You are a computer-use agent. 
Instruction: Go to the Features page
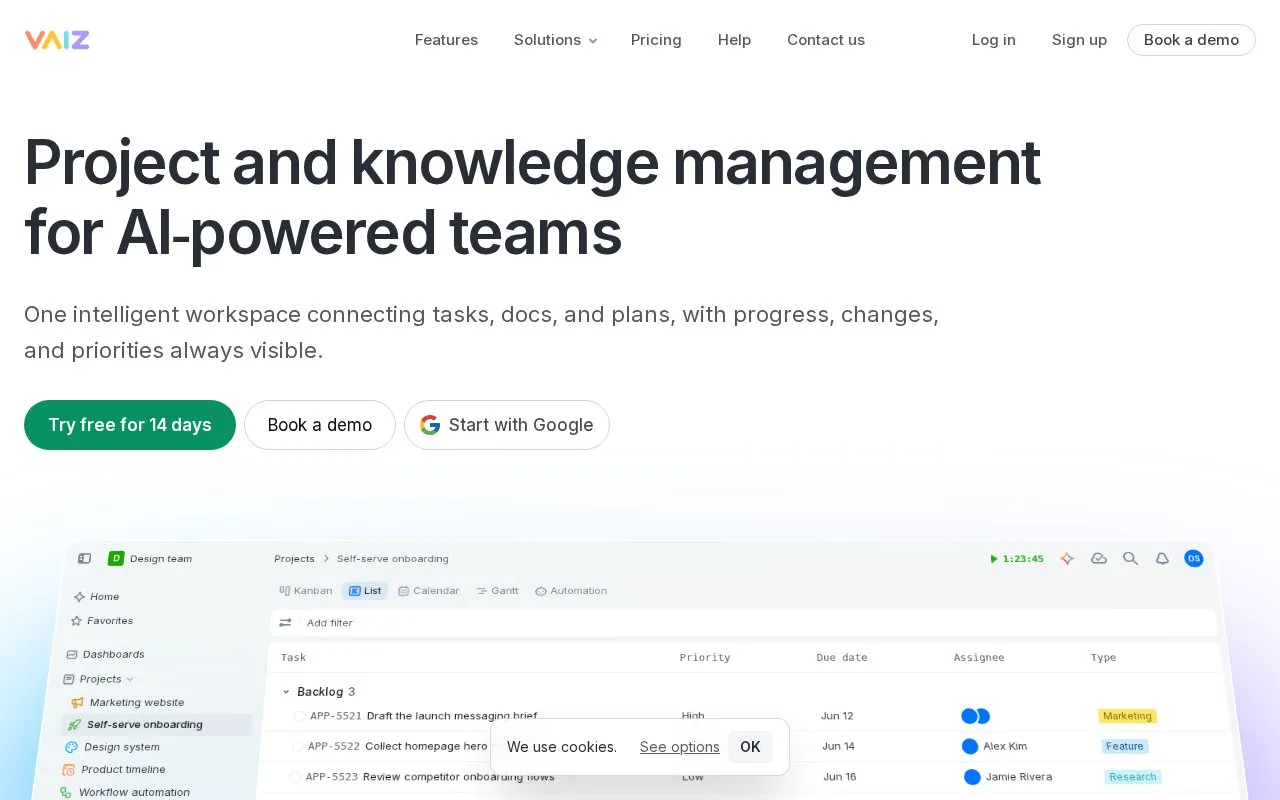pyautogui.click(x=446, y=40)
